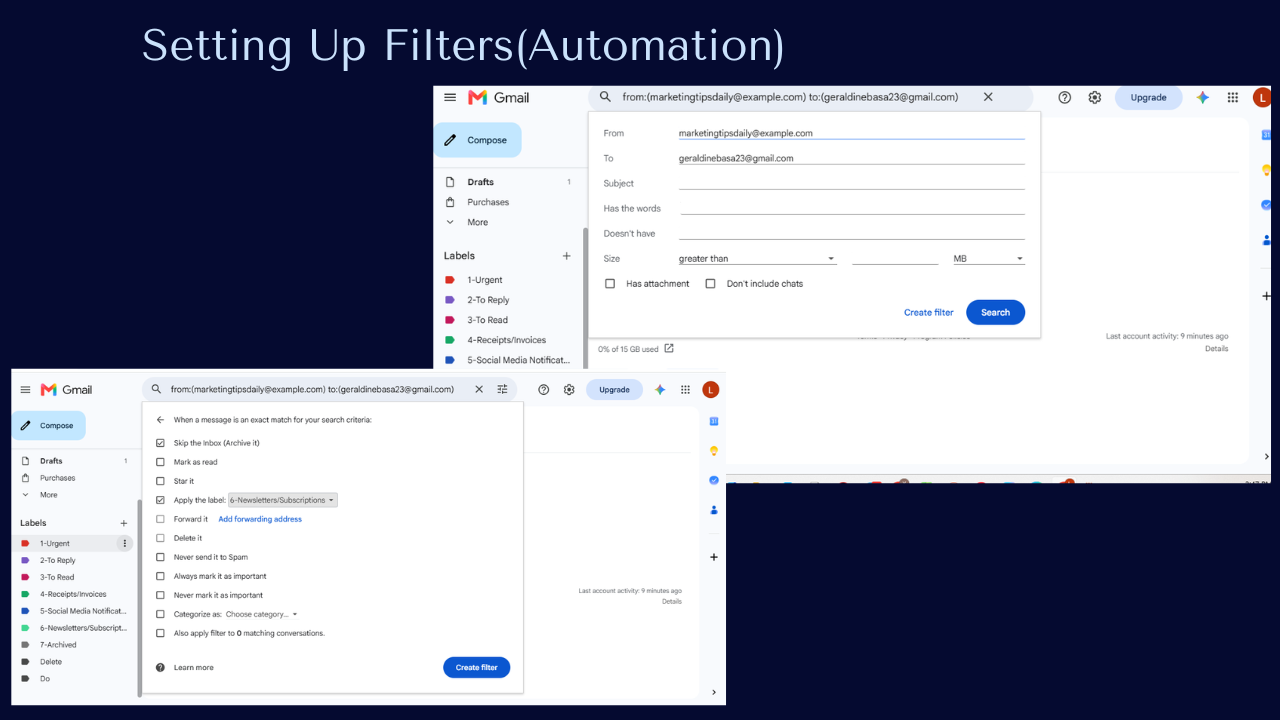1280x720 pixels.
Task: Click the Add forwarding address link
Action: [x=260, y=519]
